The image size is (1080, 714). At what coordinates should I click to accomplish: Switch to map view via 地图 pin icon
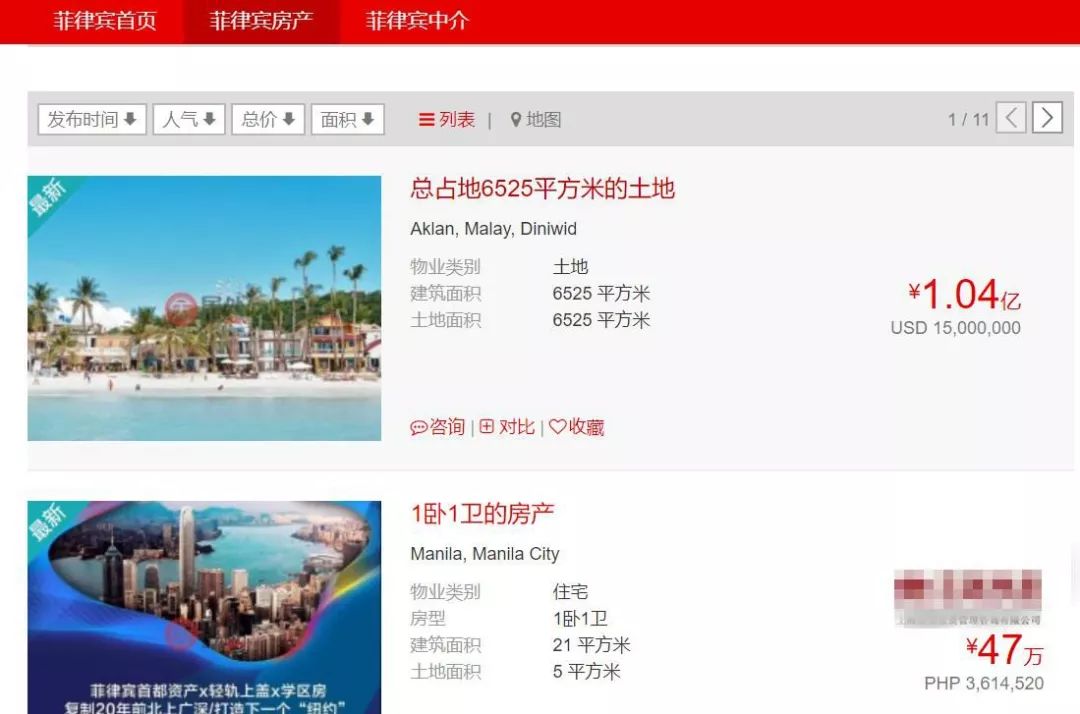click(515, 119)
